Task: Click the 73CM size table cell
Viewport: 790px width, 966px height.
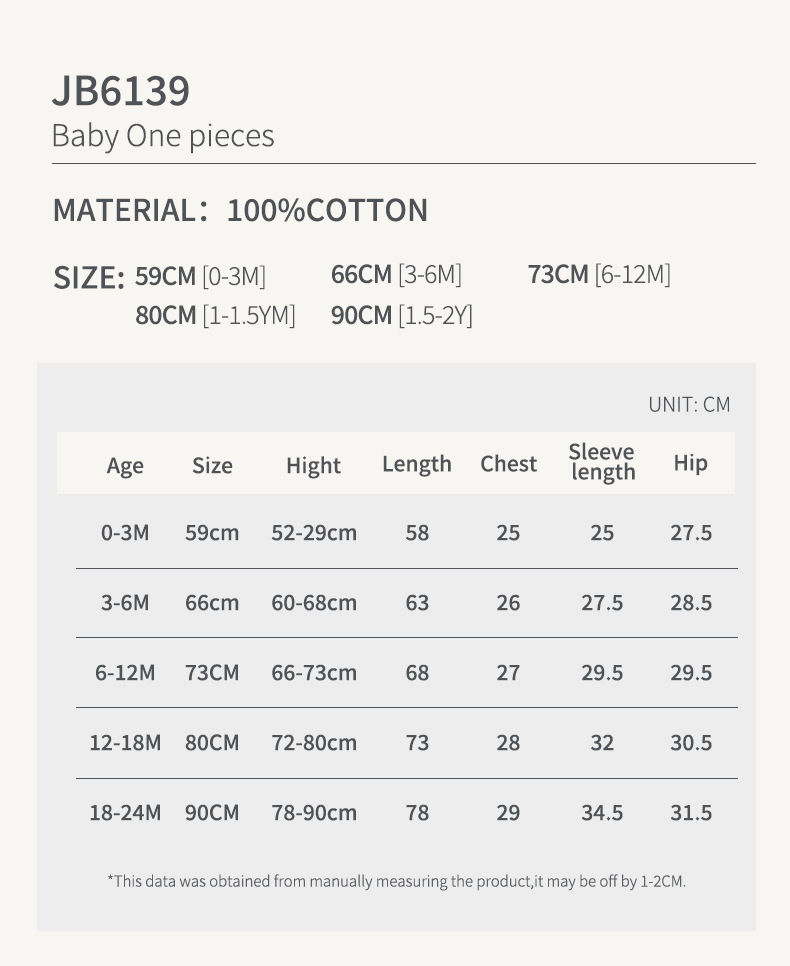Action: (212, 673)
